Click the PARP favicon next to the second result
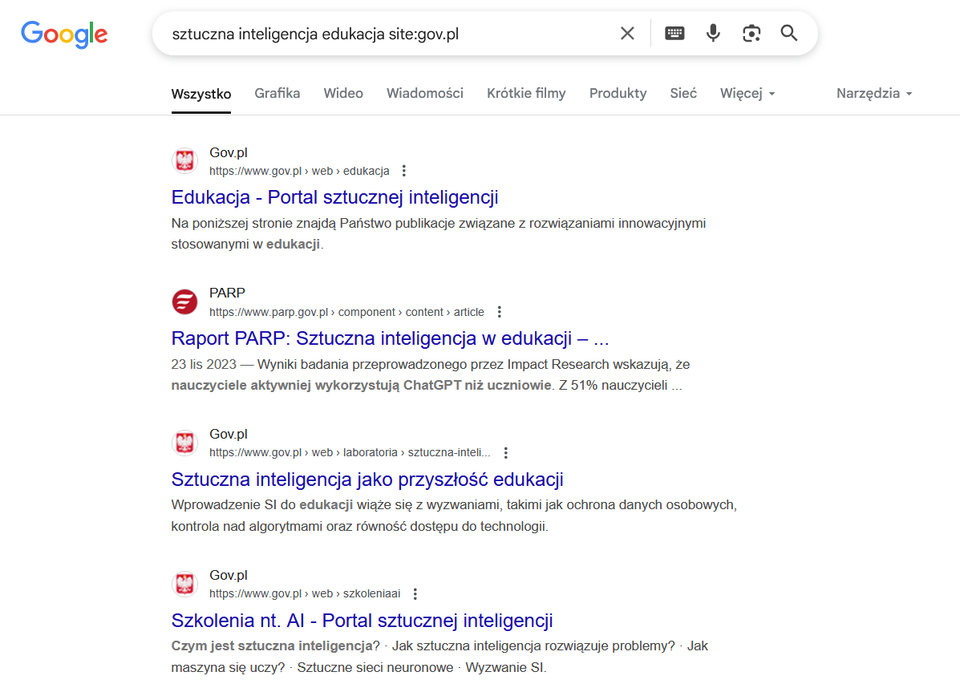 (x=185, y=301)
